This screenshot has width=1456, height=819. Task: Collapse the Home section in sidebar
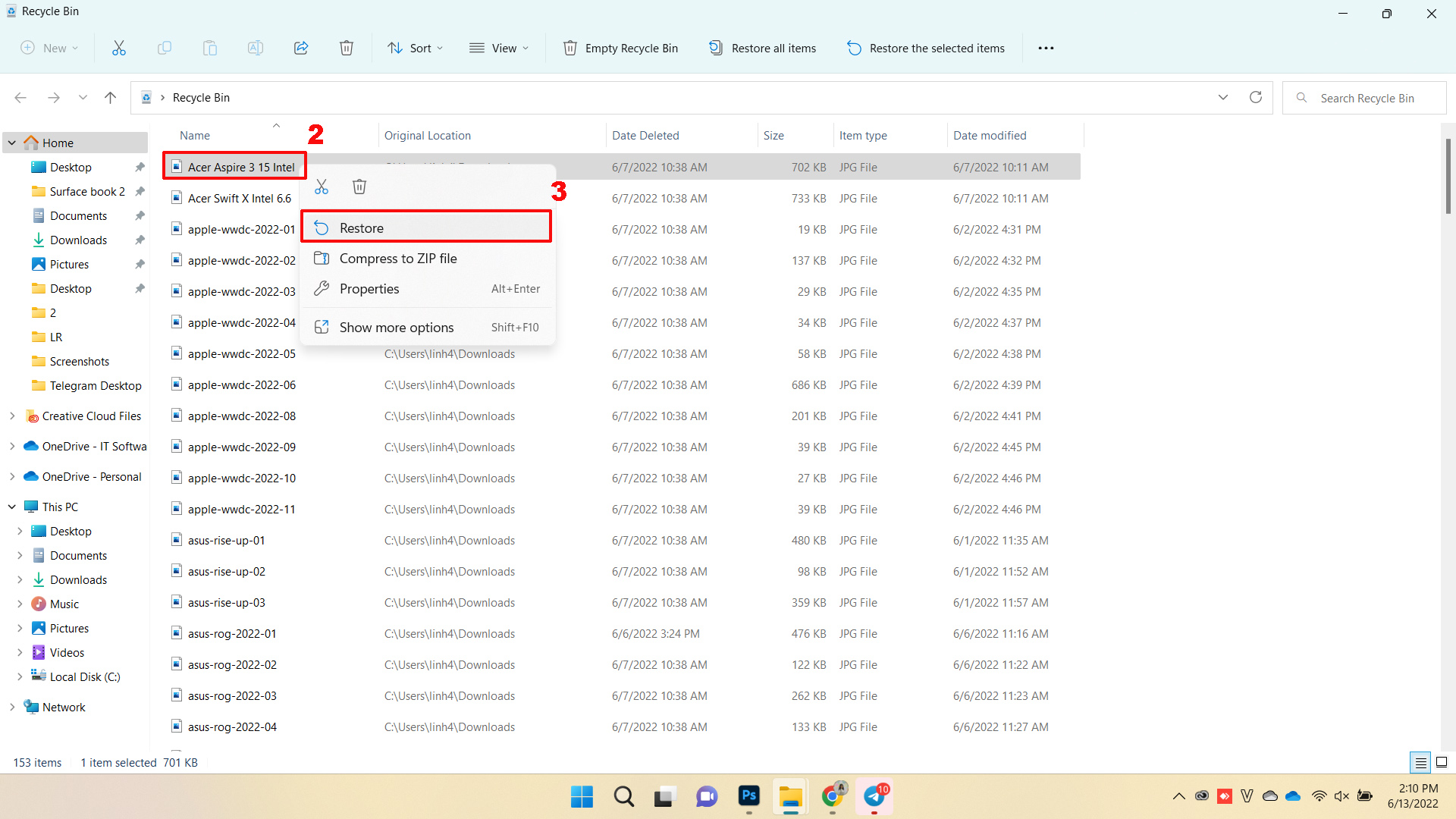click(11, 142)
